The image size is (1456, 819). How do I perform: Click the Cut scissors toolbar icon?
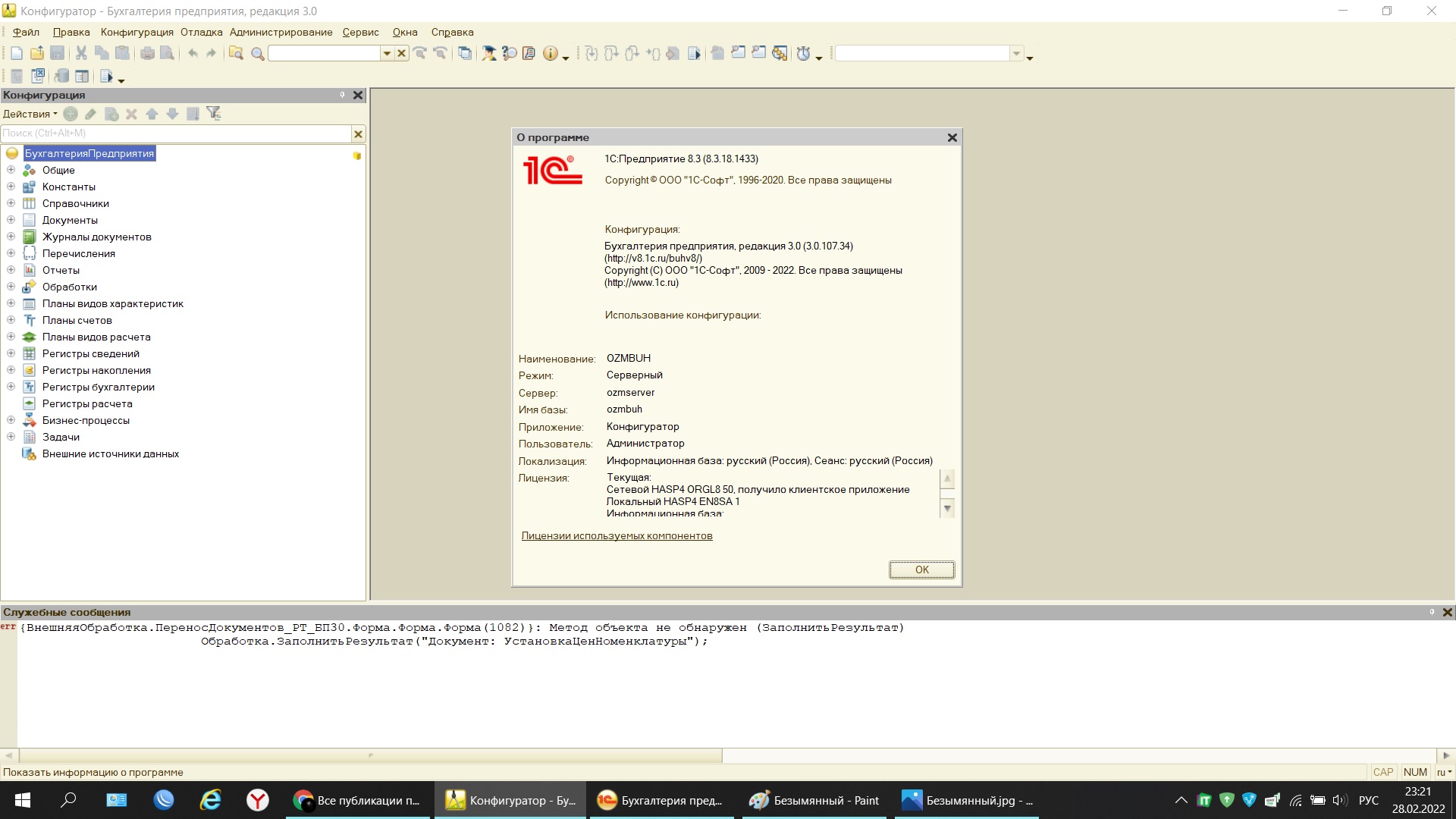[x=81, y=53]
